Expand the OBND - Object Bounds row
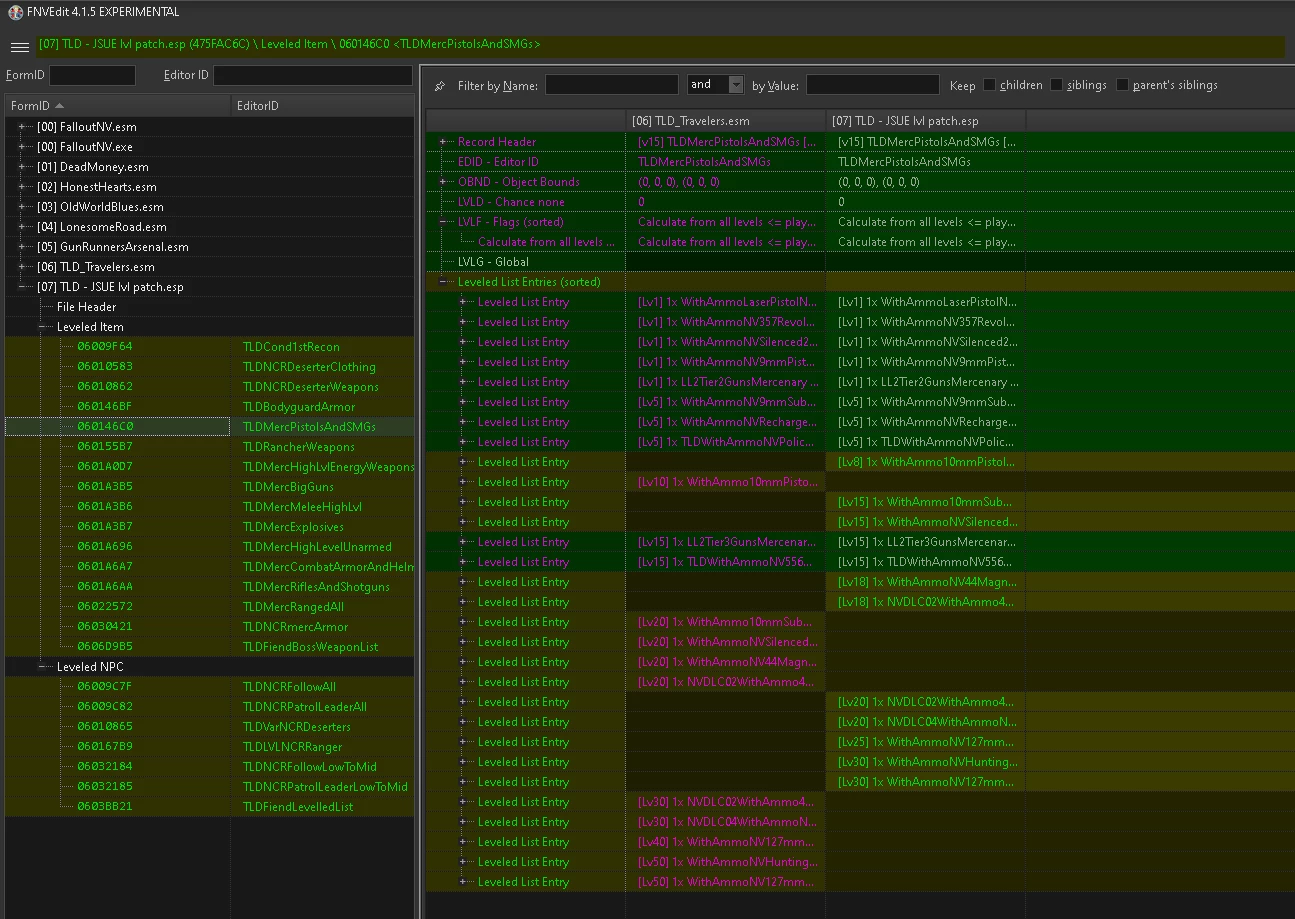Image resolution: width=1295 pixels, height=919 pixels. 443,182
